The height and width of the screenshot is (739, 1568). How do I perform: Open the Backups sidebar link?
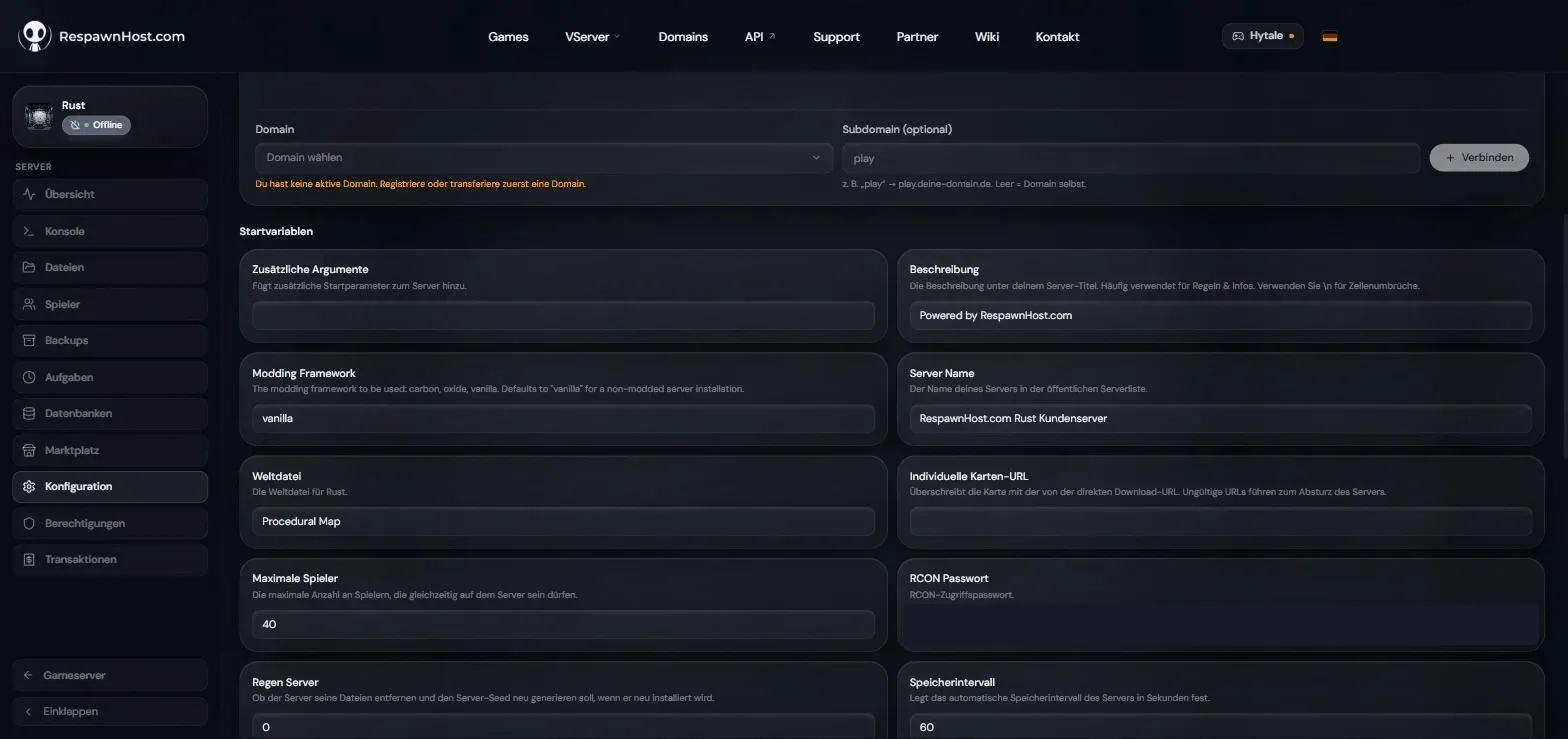click(110, 340)
